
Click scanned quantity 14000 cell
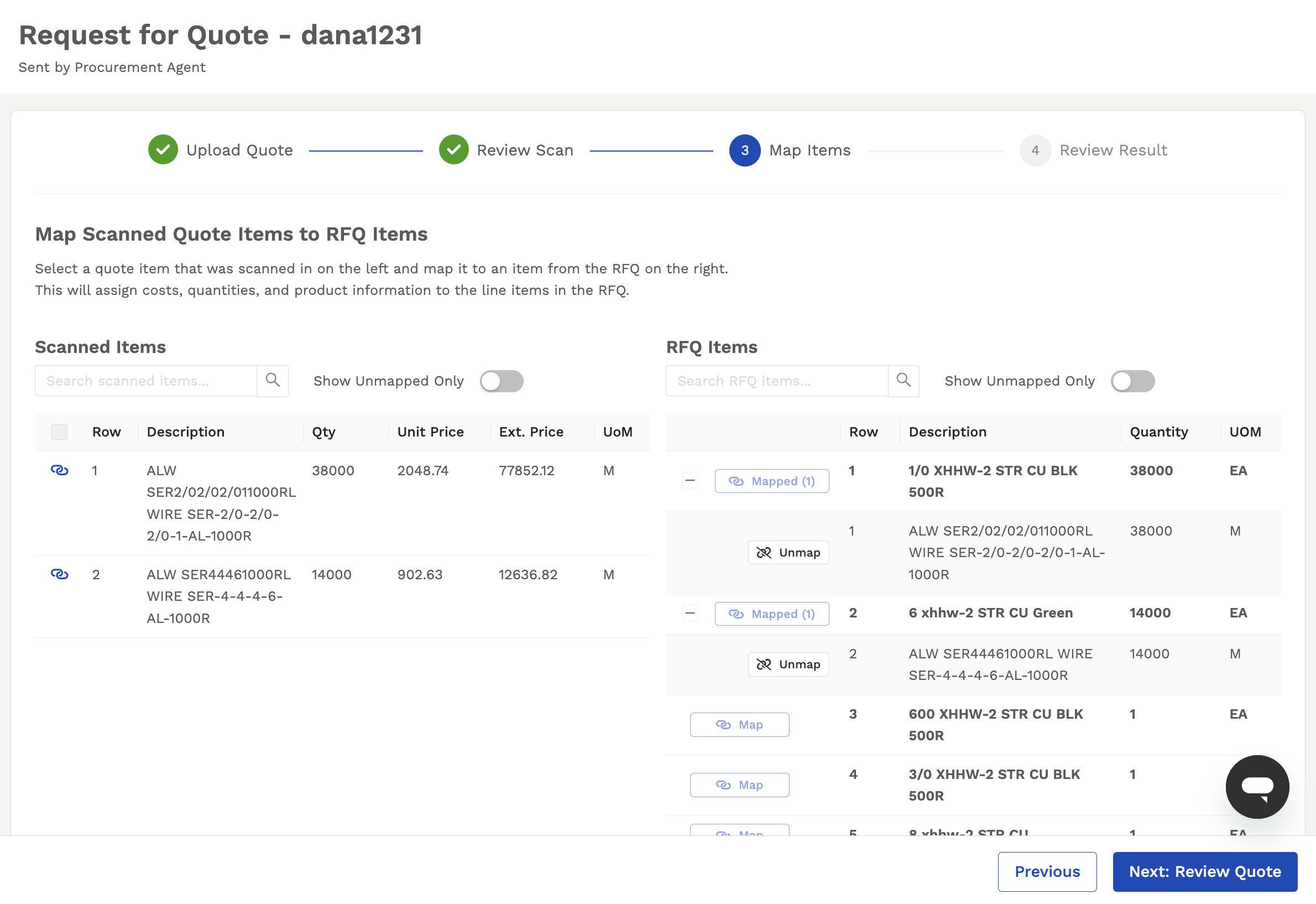pos(331,575)
